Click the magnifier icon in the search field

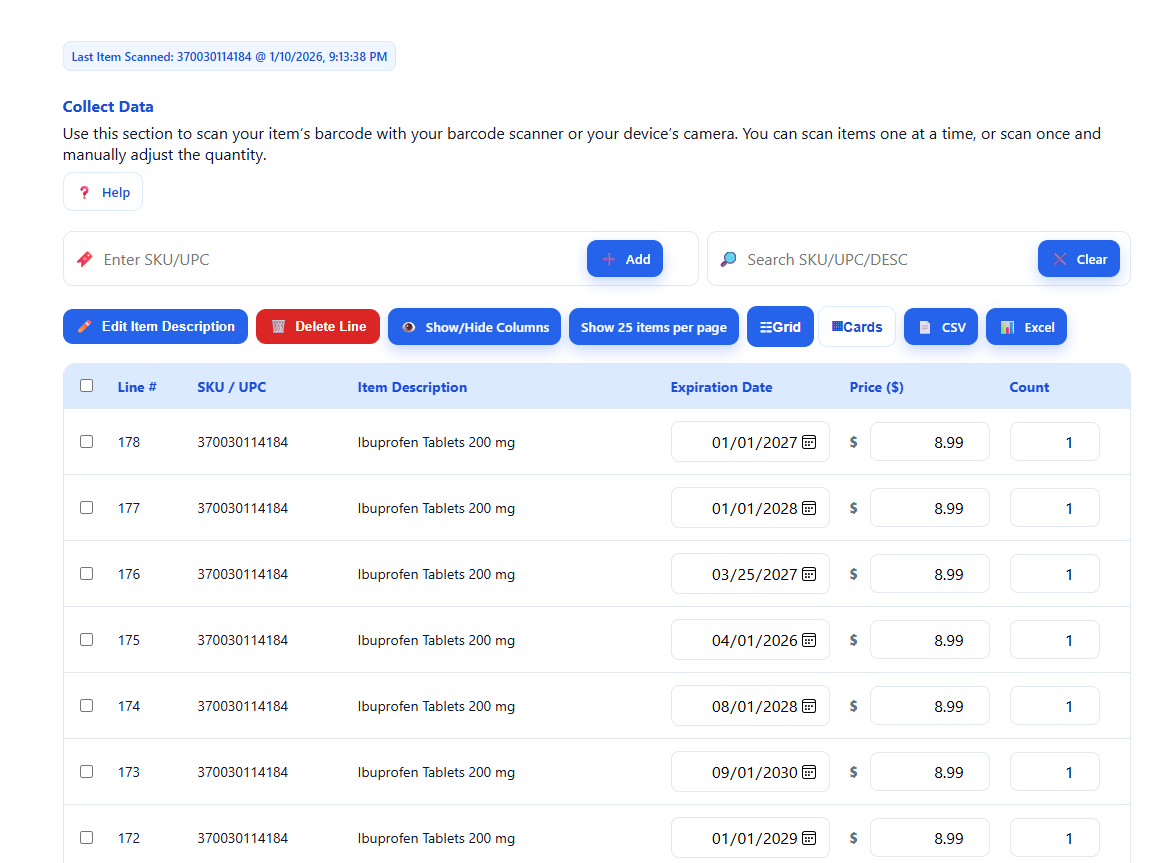pyautogui.click(x=729, y=258)
